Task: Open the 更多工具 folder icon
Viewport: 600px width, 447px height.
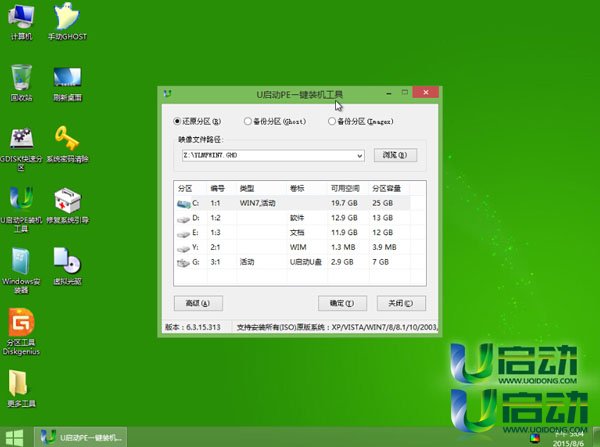Action: click(x=21, y=389)
